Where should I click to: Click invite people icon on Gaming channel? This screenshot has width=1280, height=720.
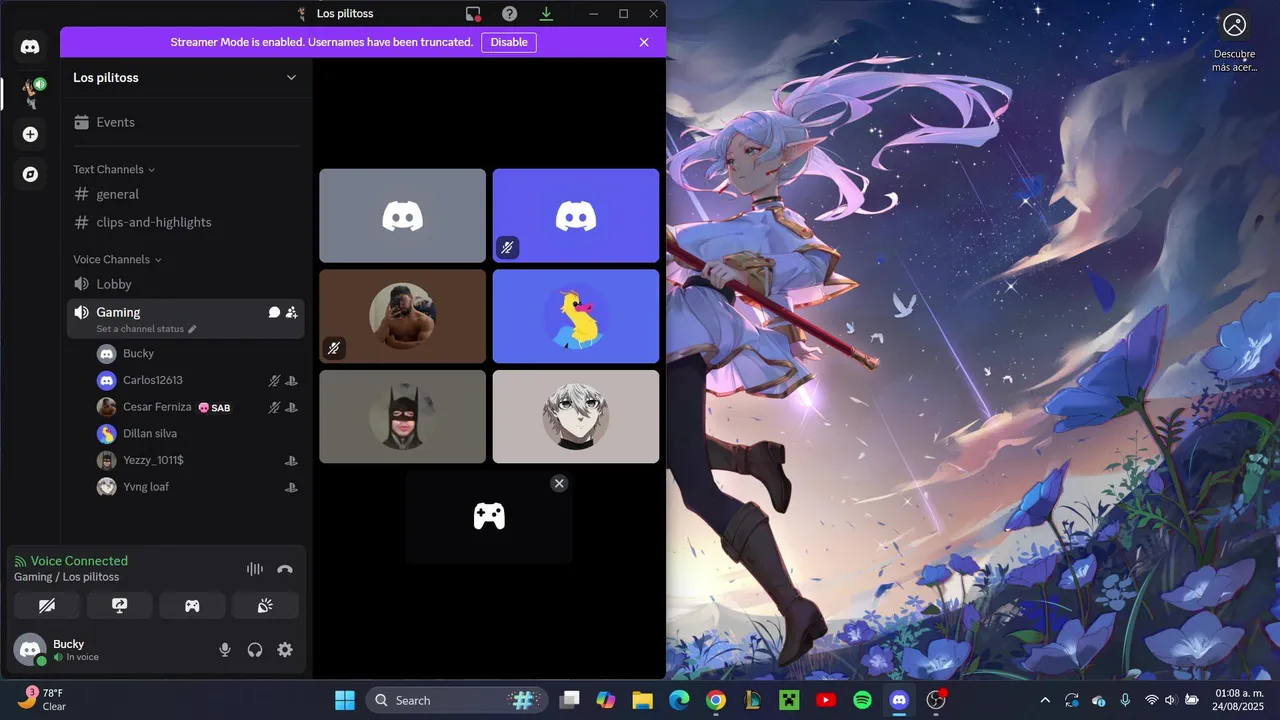tap(291, 312)
